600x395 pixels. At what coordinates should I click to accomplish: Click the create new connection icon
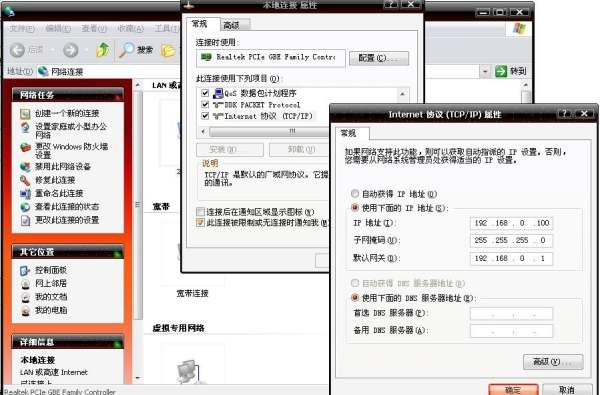25,114
